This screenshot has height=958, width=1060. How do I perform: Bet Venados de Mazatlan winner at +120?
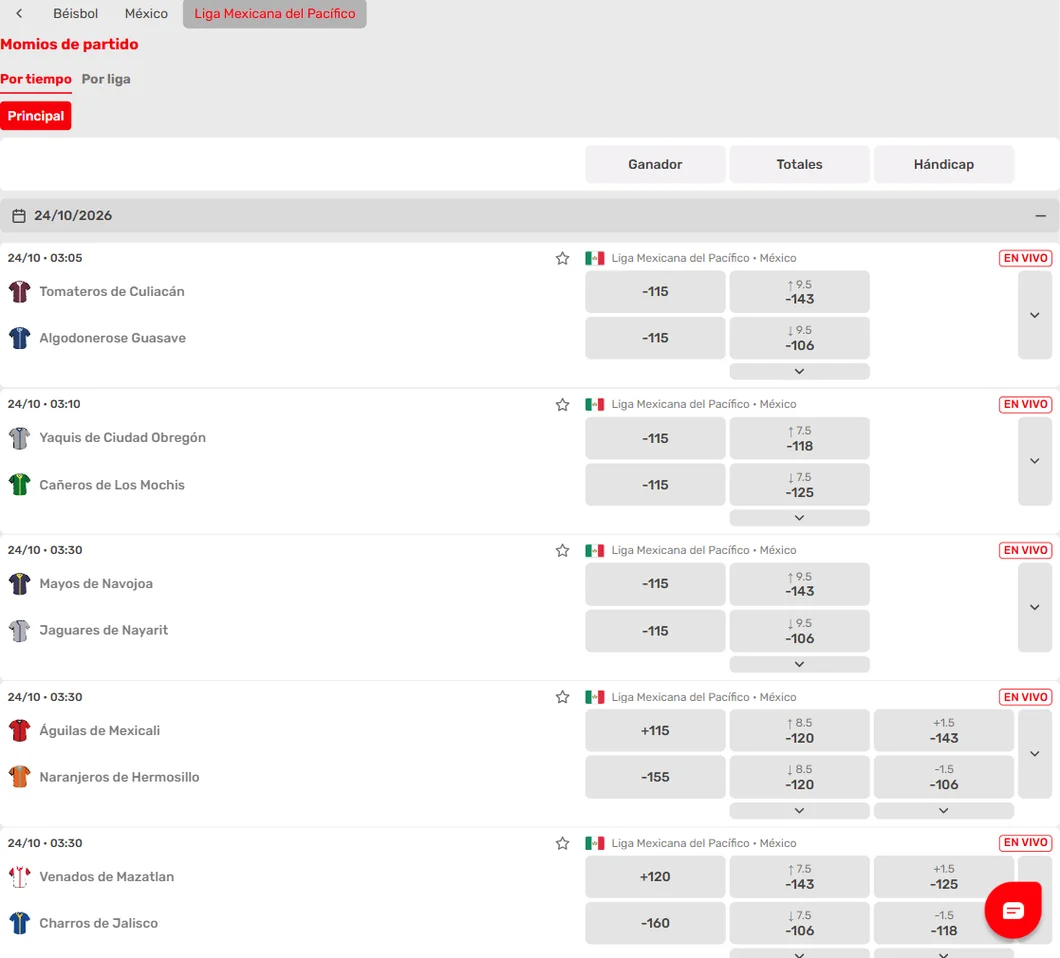(655, 876)
